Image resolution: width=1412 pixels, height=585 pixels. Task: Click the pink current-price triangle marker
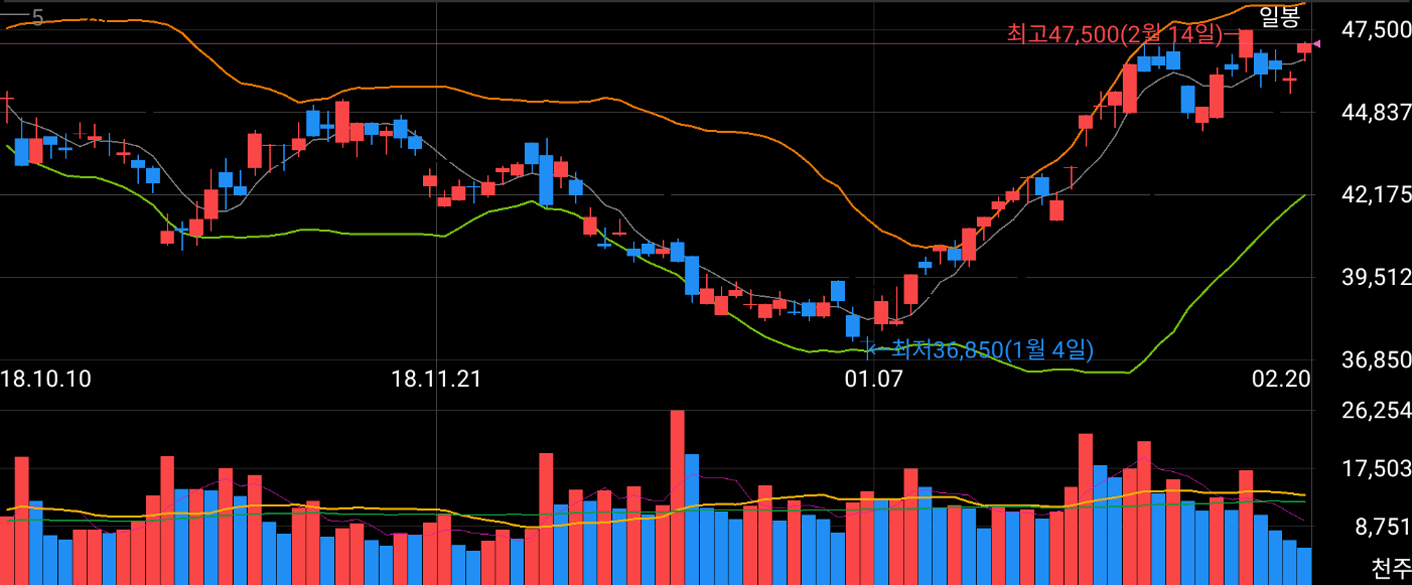tap(1318, 44)
